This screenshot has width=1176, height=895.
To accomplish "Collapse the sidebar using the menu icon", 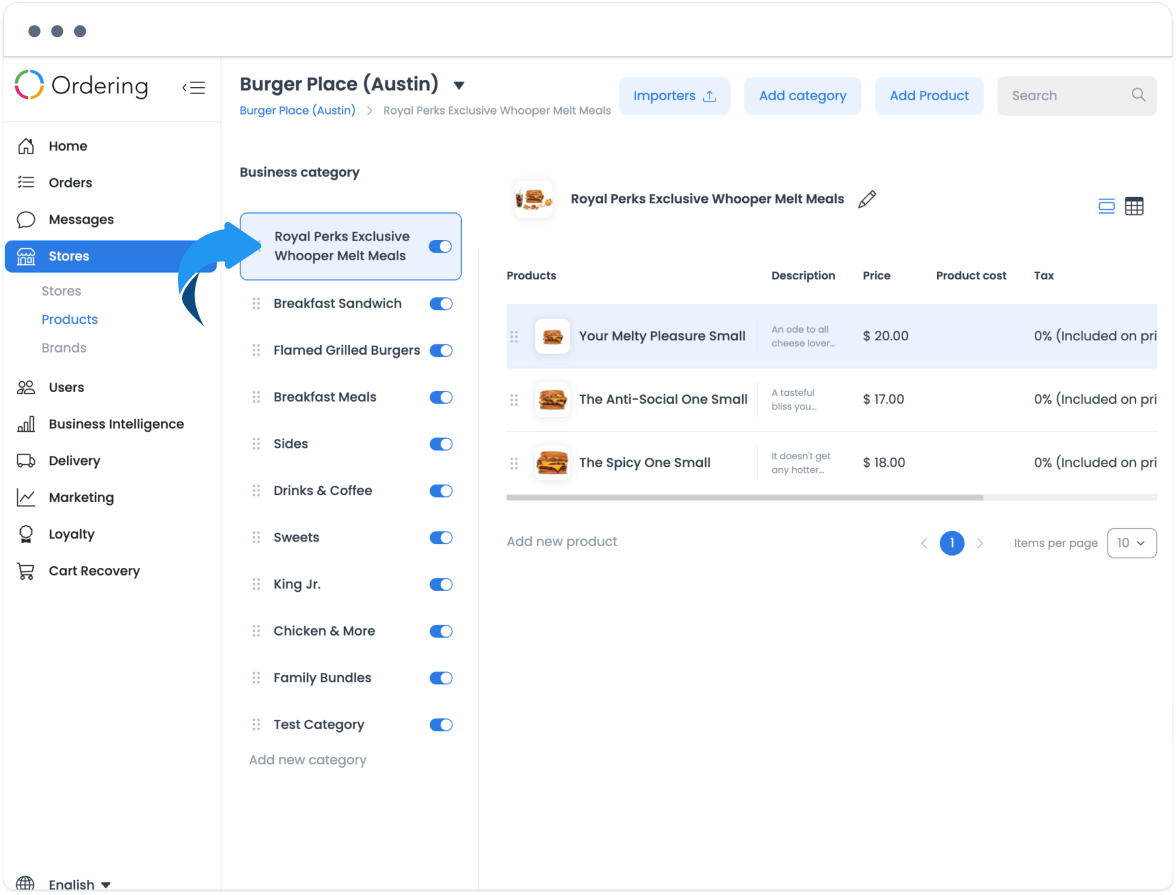I will pyautogui.click(x=194, y=88).
